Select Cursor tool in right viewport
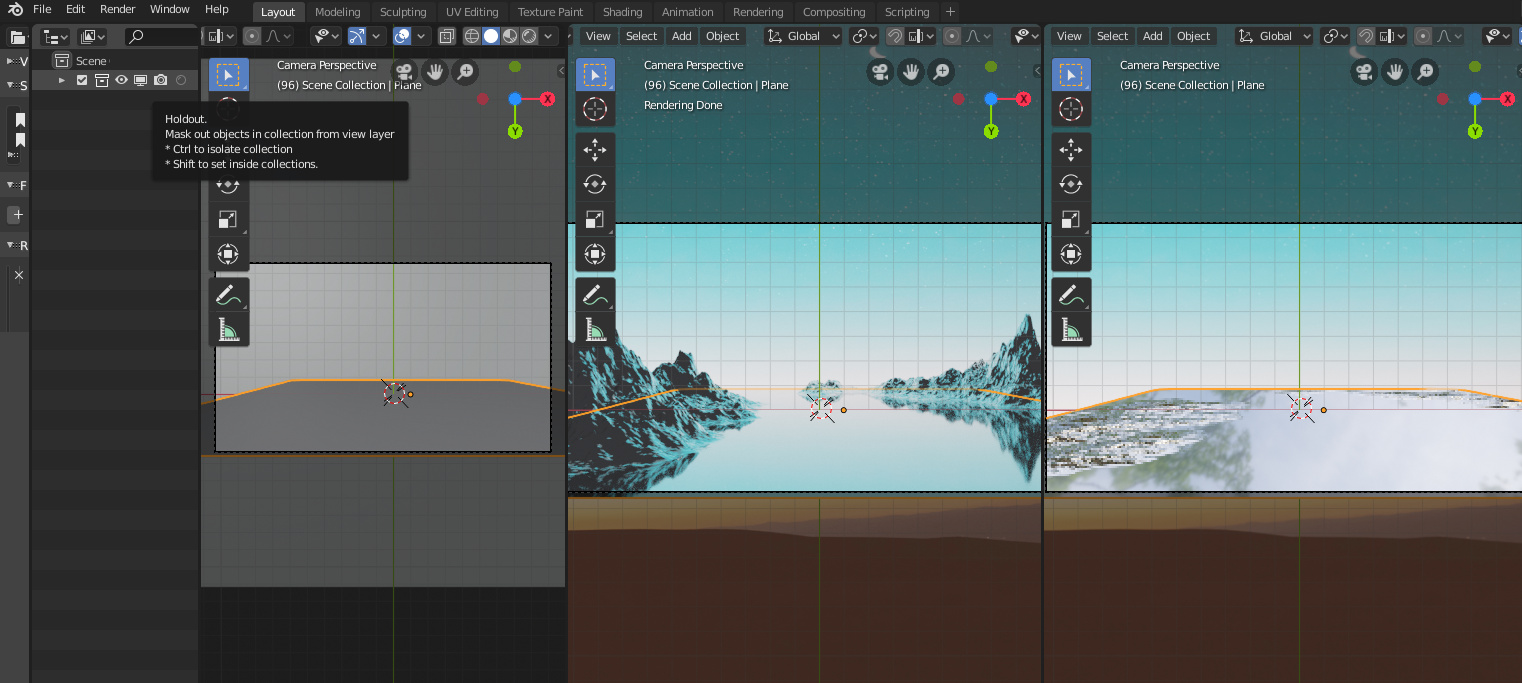Image resolution: width=1522 pixels, height=683 pixels. (x=1071, y=110)
